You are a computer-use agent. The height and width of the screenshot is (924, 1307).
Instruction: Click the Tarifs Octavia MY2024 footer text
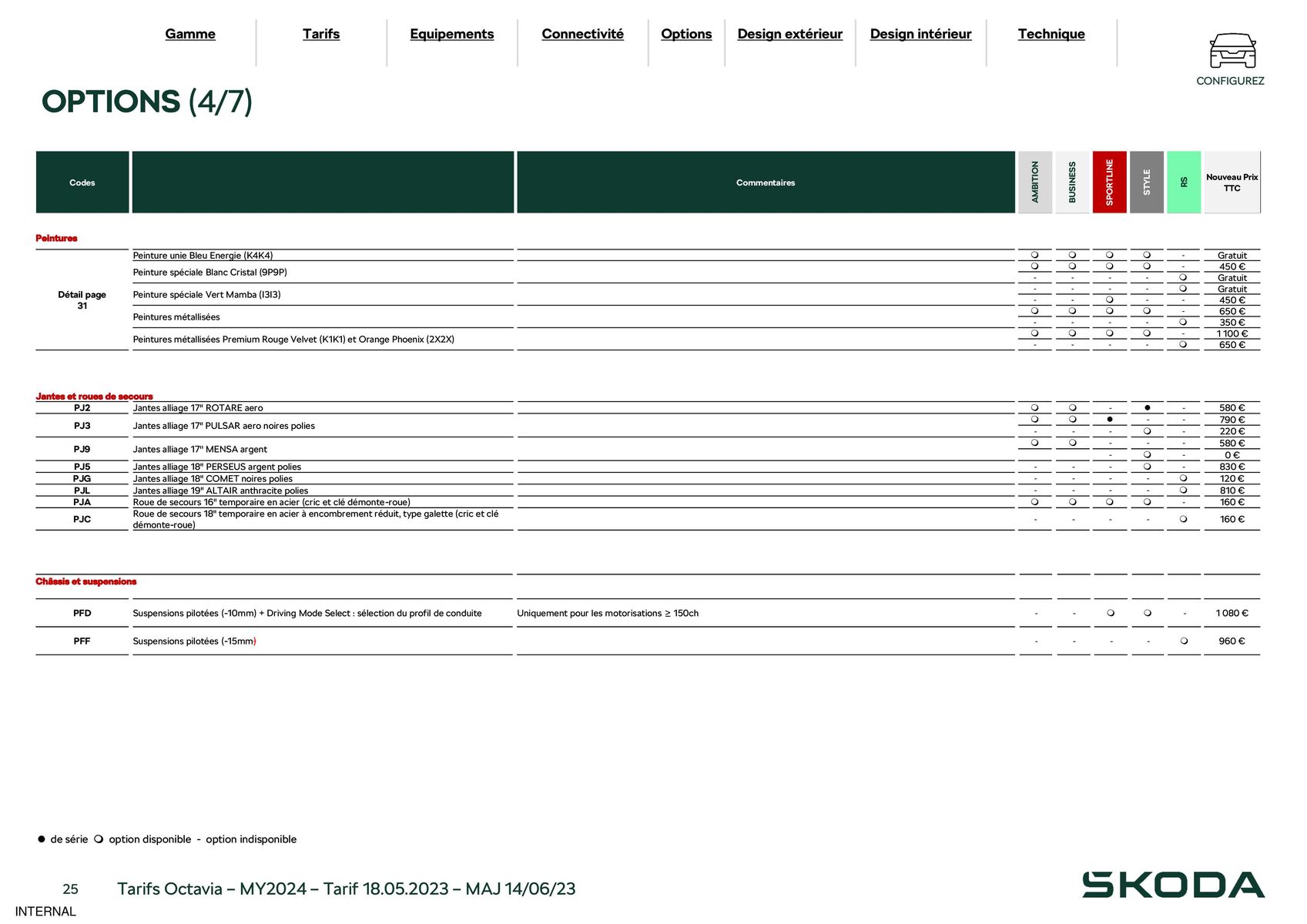[346, 889]
